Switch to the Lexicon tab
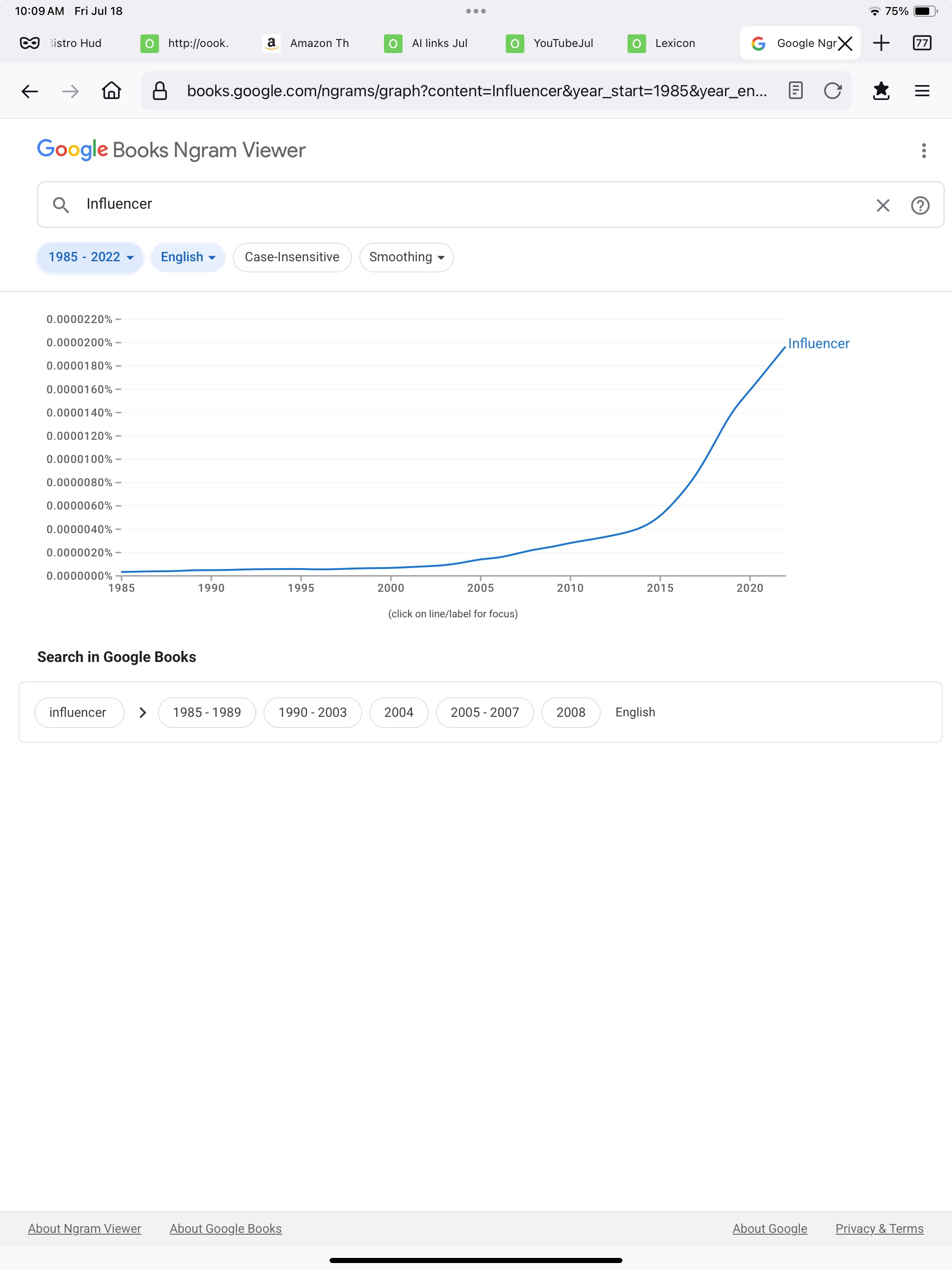Image resolution: width=952 pixels, height=1270 pixels. [x=661, y=43]
